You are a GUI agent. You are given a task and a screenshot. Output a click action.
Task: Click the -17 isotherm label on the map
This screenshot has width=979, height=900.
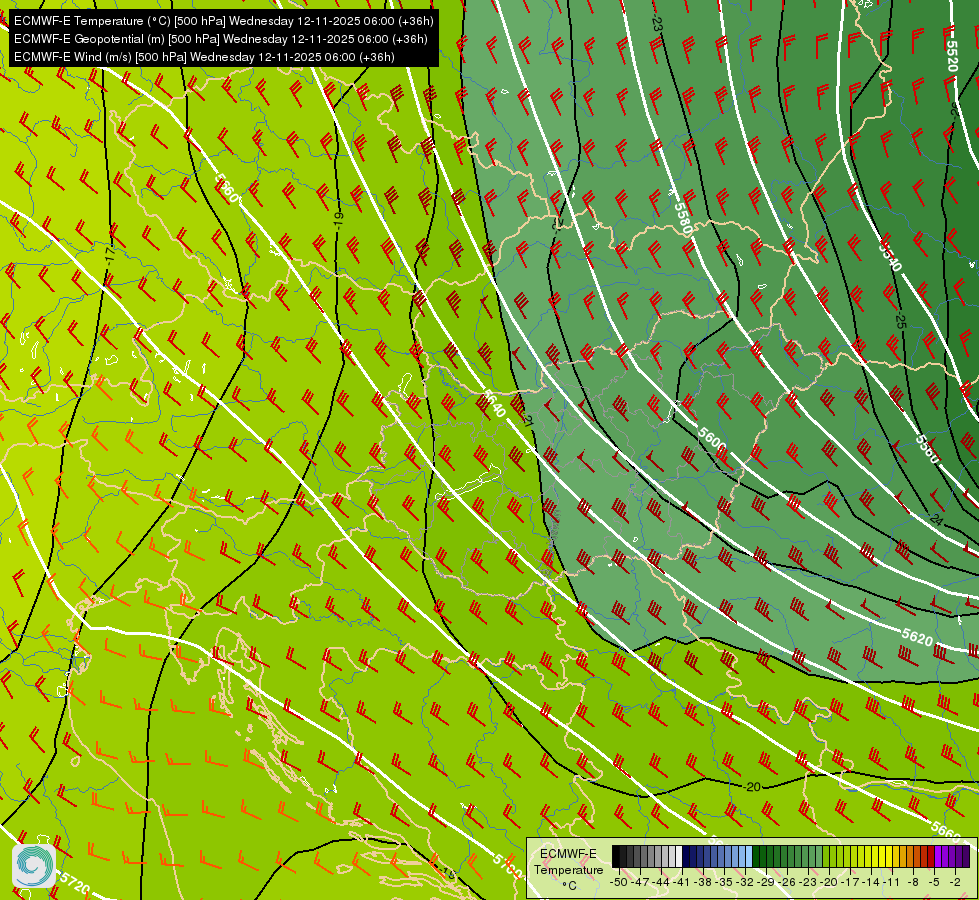point(110,255)
